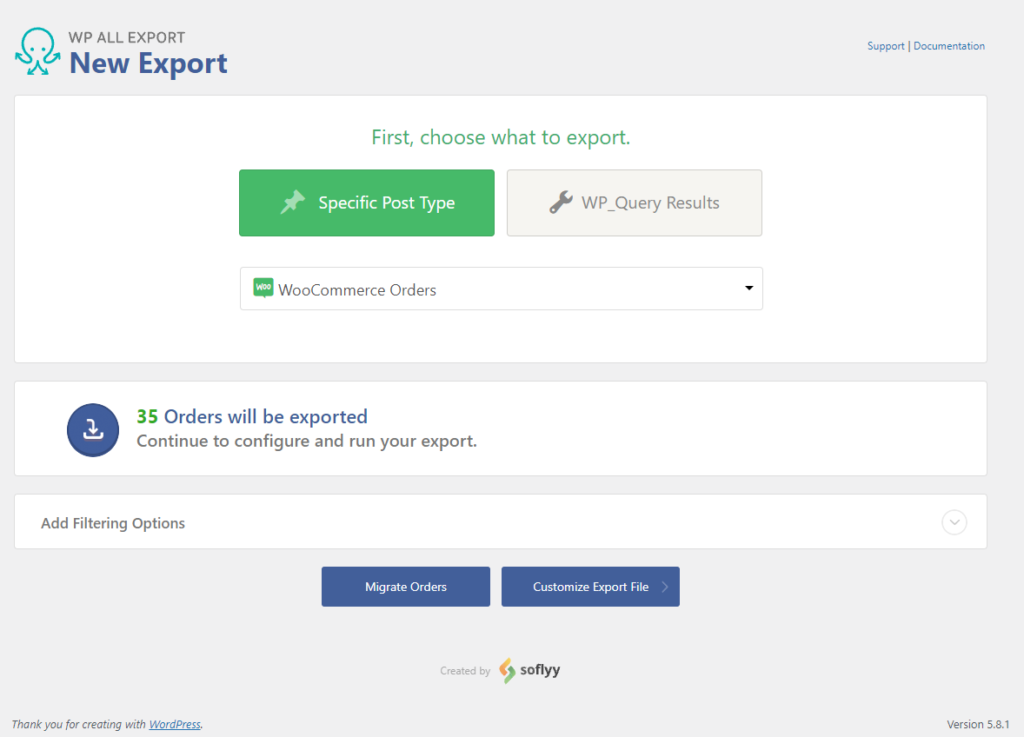Click the Migrate Orders button
1024x737 pixels.
coord(406,587)
